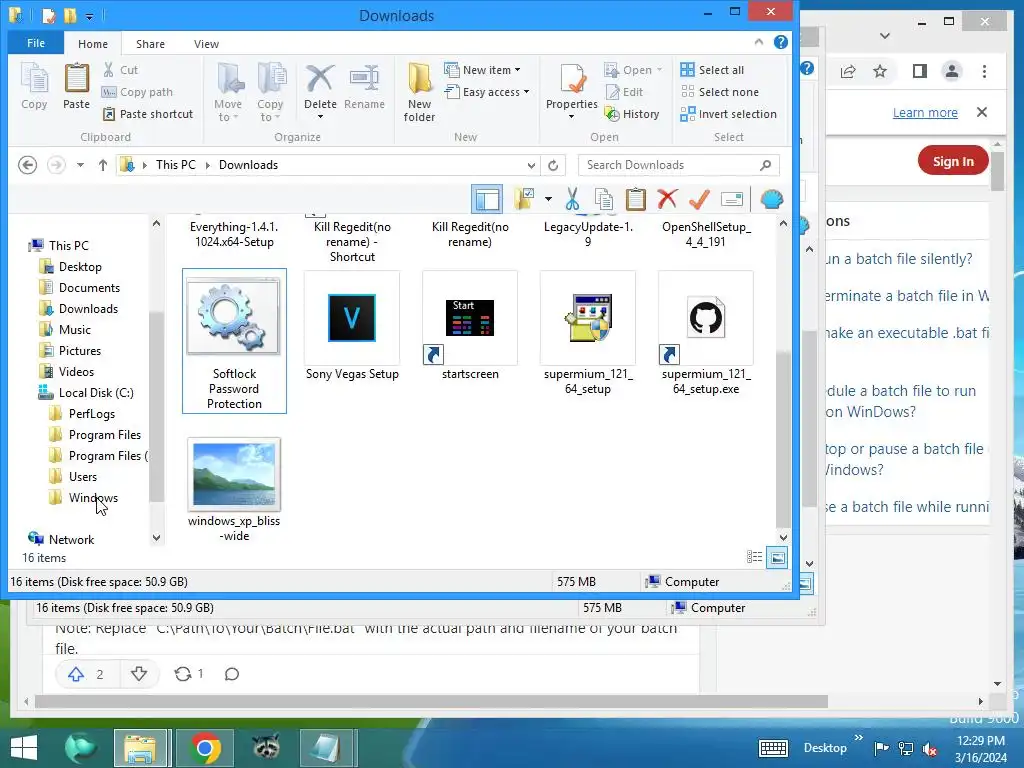Open the recent locations dropdown arrow
Image resolution: width=1024 pixels, height=768 pixels.
coord(80,165)
